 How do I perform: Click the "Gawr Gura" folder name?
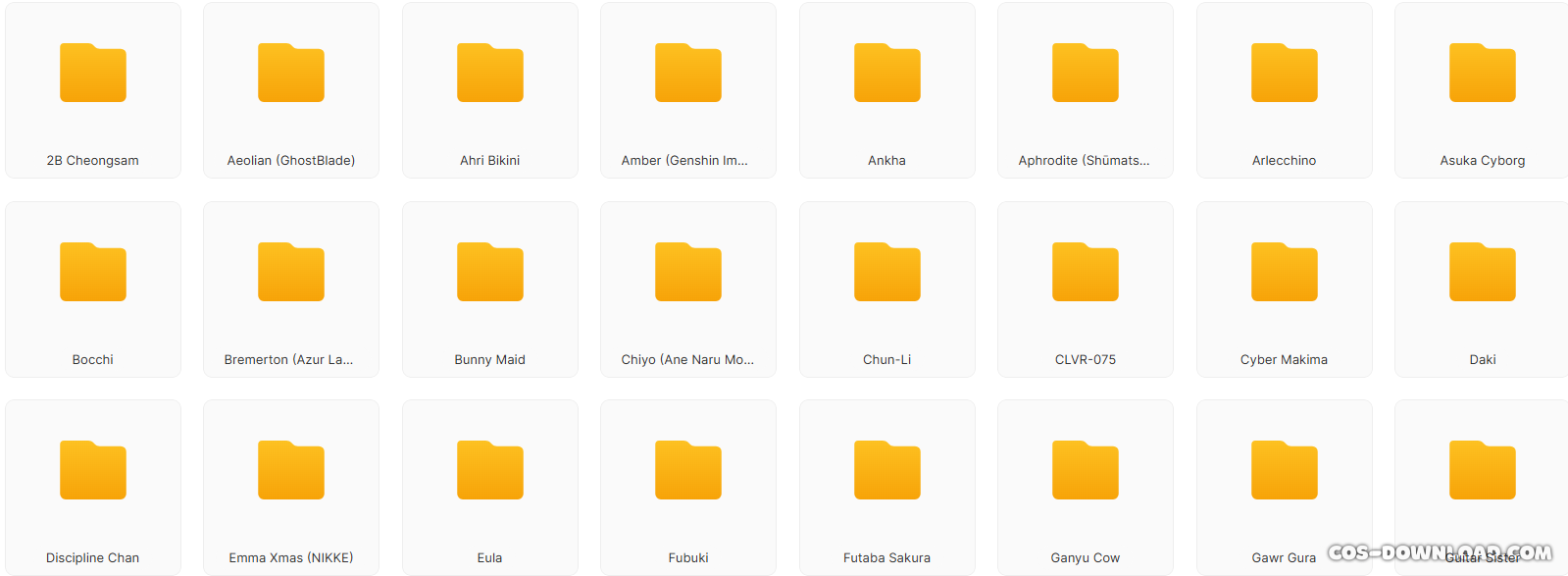point(1285,558)
